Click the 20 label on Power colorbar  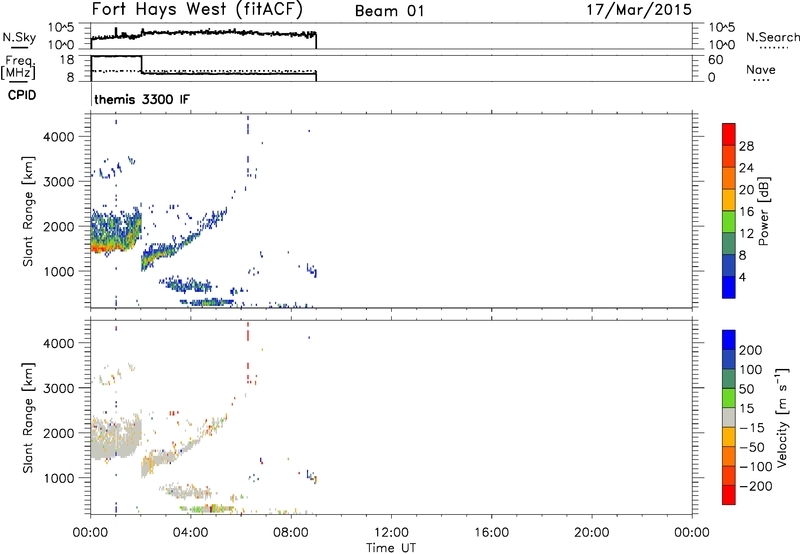[x=746, y=190]
